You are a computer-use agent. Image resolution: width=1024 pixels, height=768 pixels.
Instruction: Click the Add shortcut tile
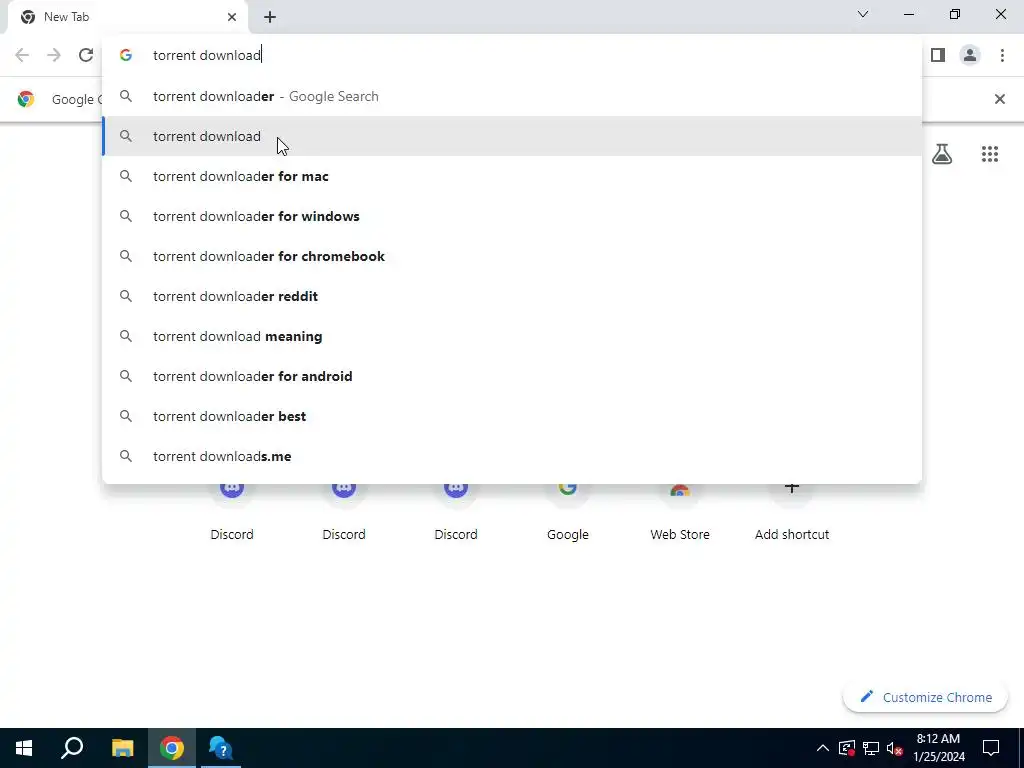(x=792, y=513)
